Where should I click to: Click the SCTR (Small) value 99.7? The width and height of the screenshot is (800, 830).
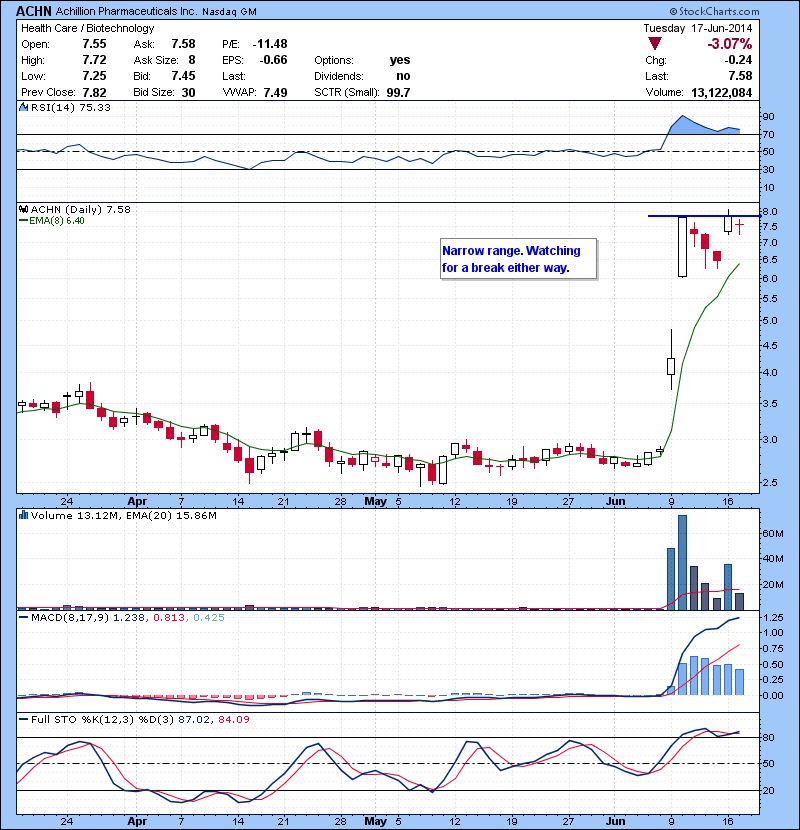(398, 92)
